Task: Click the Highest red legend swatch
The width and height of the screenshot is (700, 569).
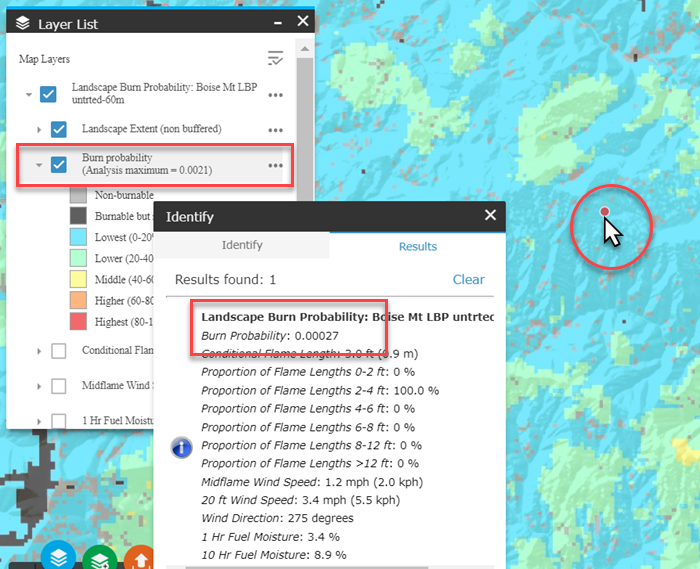Action: tap(78, 322)
